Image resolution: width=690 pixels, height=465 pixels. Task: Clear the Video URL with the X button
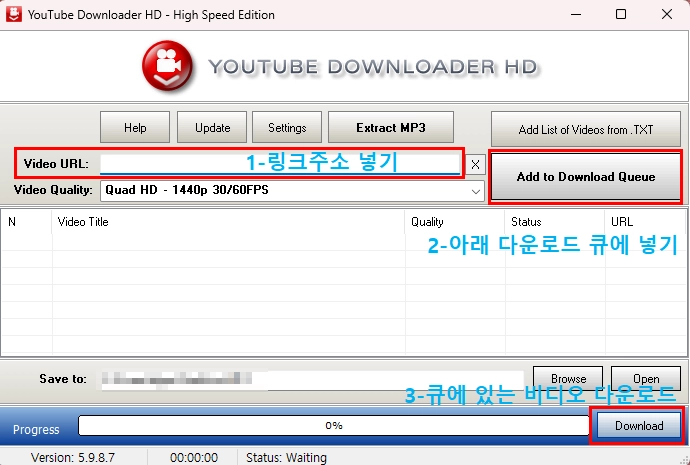(x=475, y=165)
